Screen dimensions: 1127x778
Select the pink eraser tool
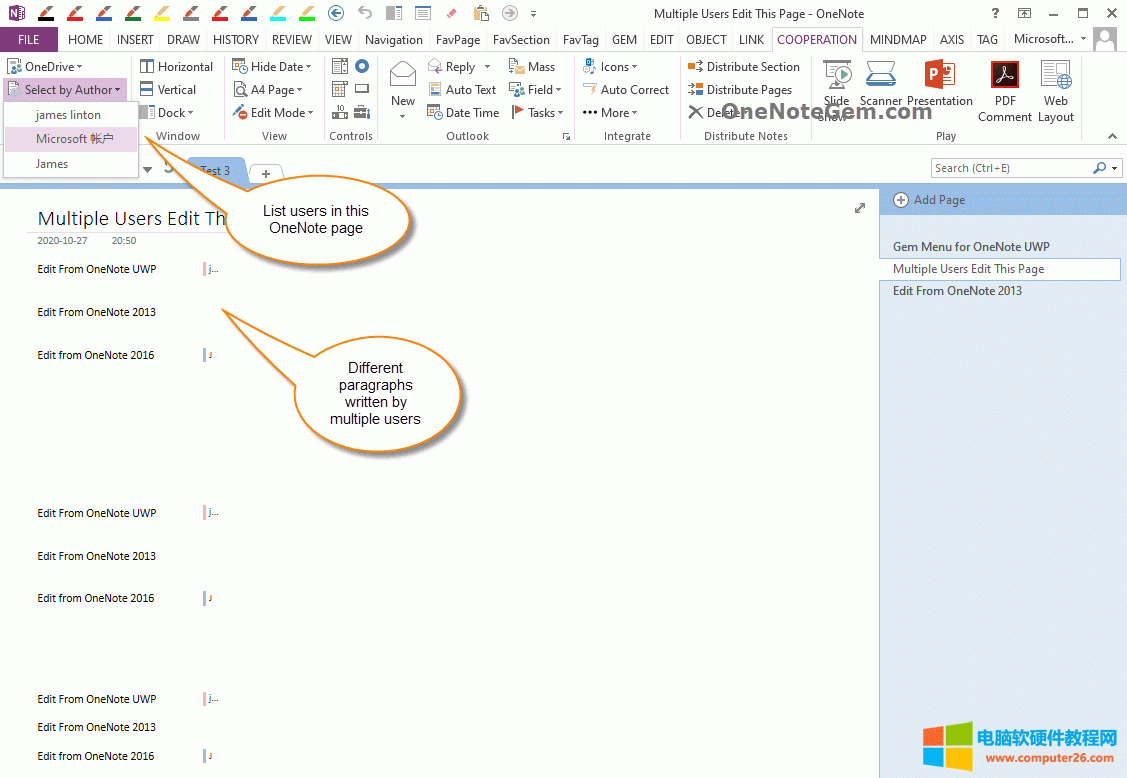tap(450, 13)
